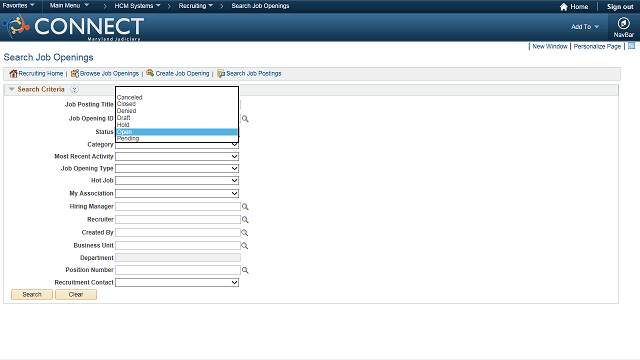Select the blank status option
Viewport: 640px width, 360px height.
point(177,91)
